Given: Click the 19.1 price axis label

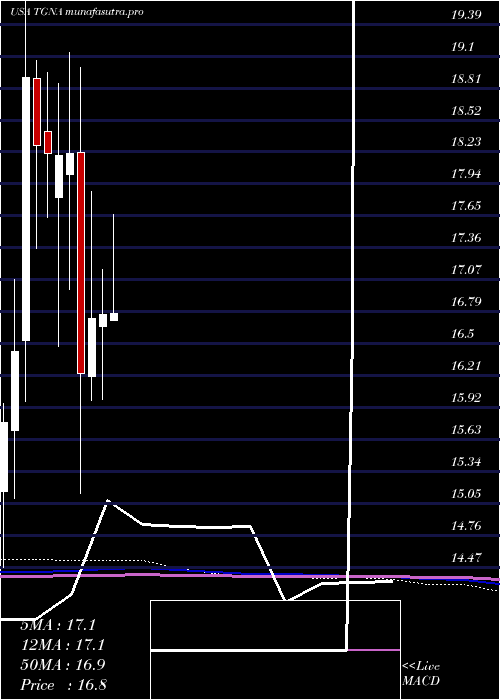Looking at the screenshot, I should [x=462, y=47].
